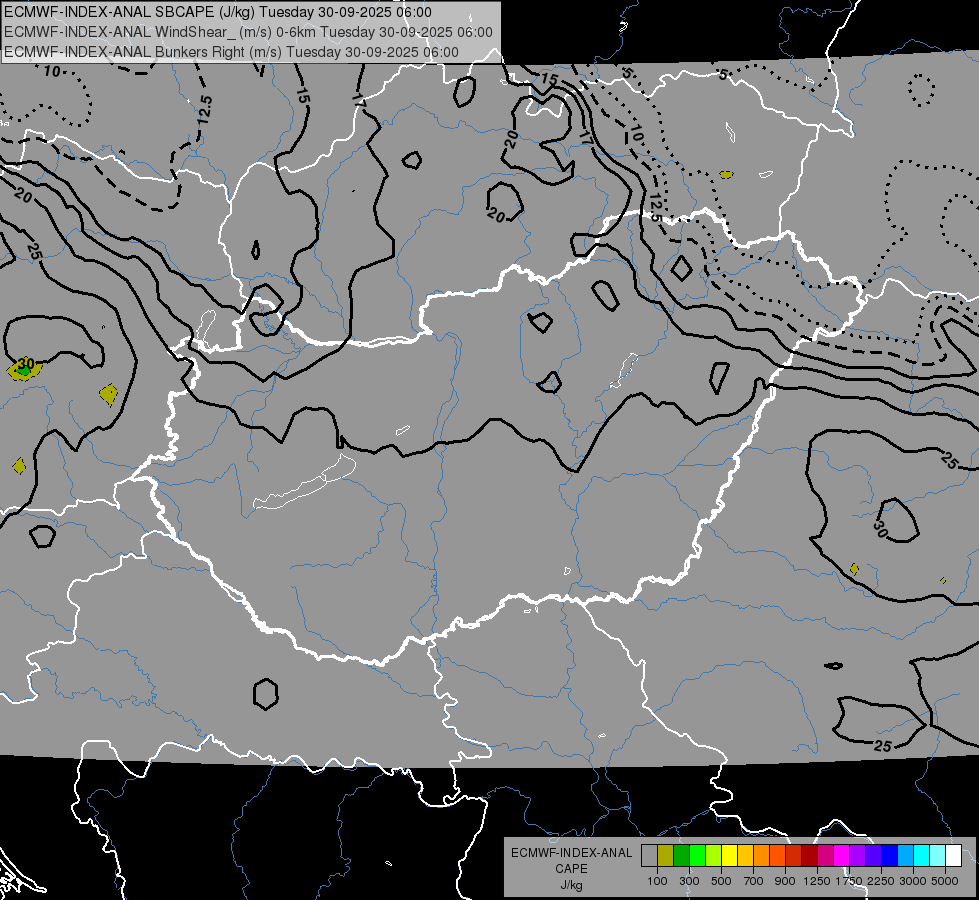Screen dimensions: 979x900
Task: Click the legend value 500
Action: pos(721,881)
